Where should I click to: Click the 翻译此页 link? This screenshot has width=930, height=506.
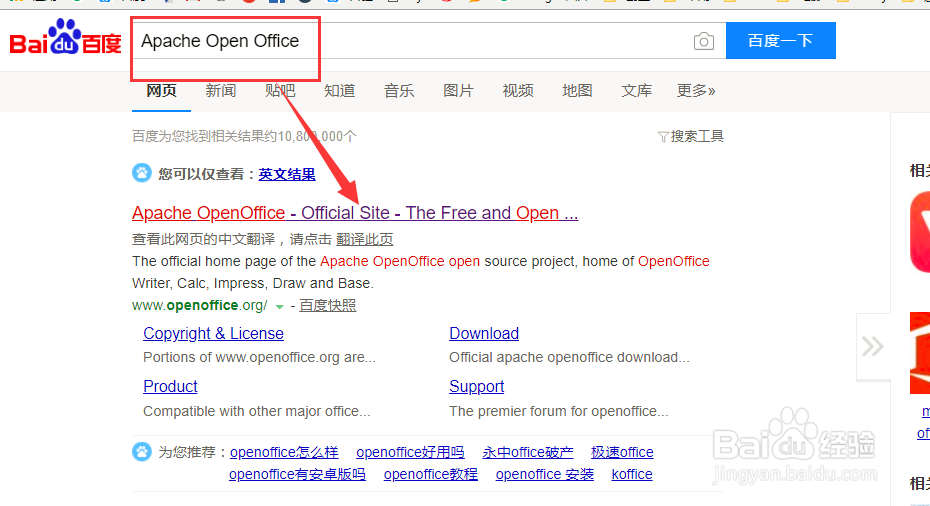(x=365, y=239)
